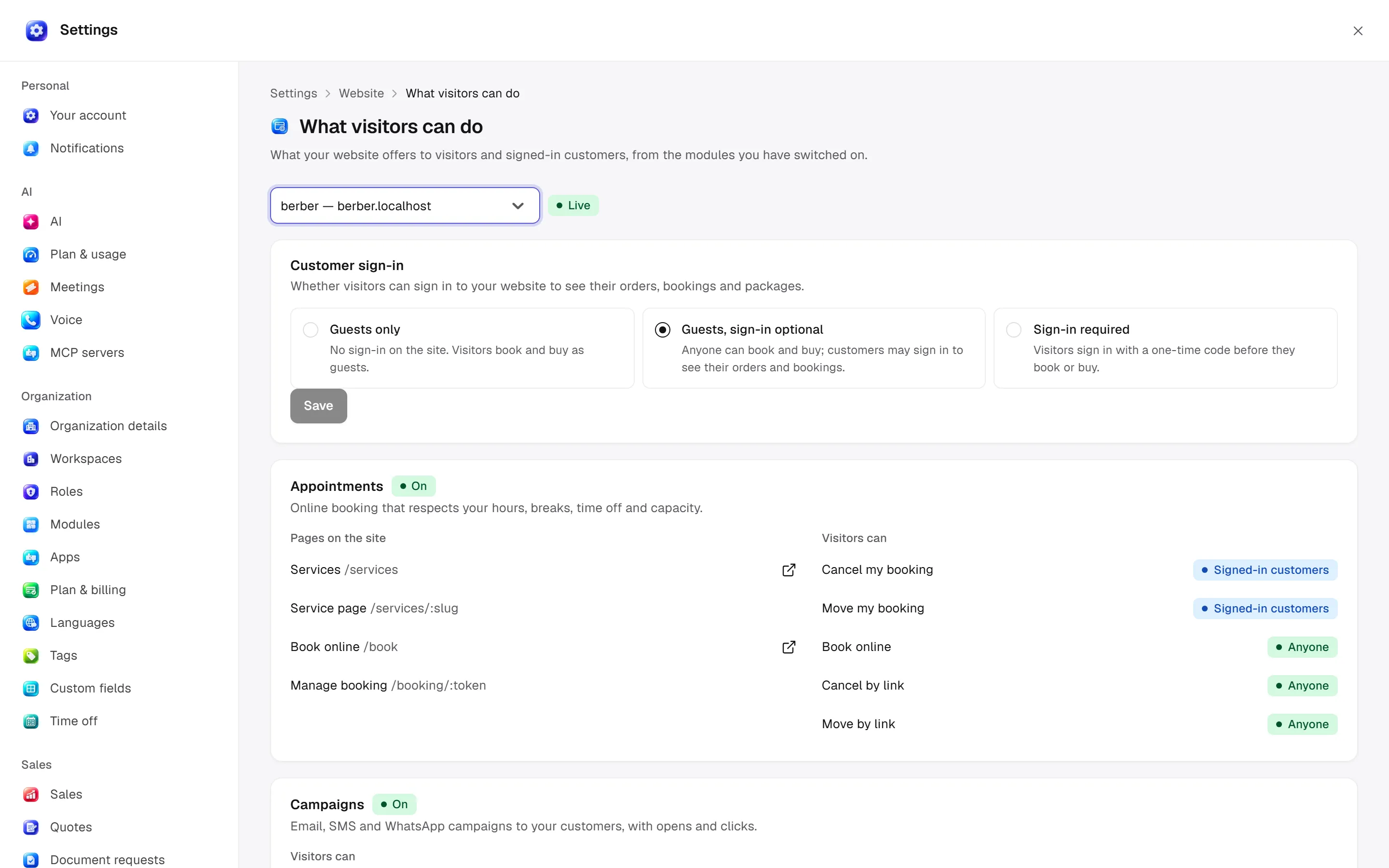Select the Guests only radio option
1389x868 pixels.
(311, 329)
